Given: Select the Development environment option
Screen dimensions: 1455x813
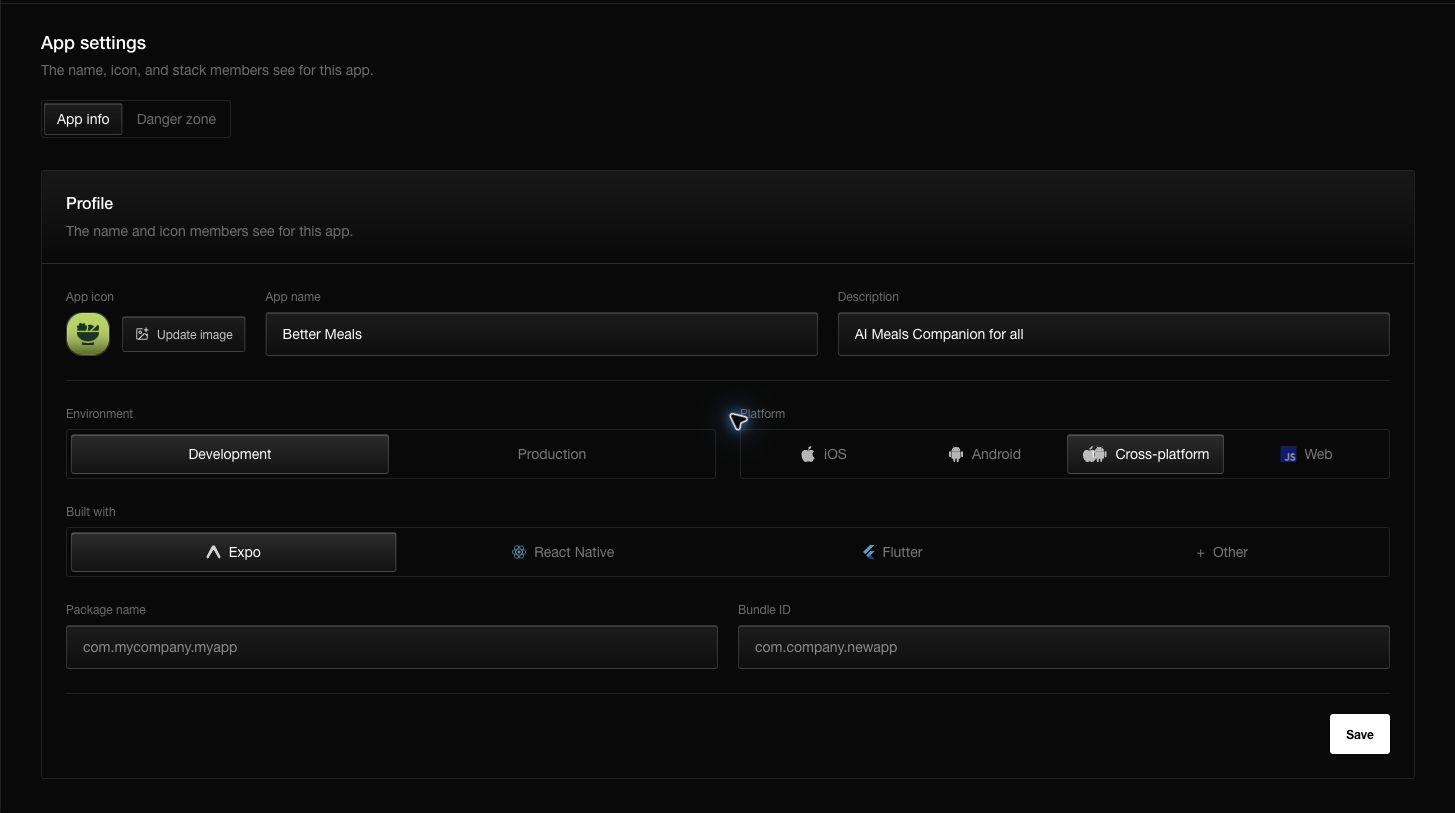Looking at the screenshot, I should tap(230, 454).
